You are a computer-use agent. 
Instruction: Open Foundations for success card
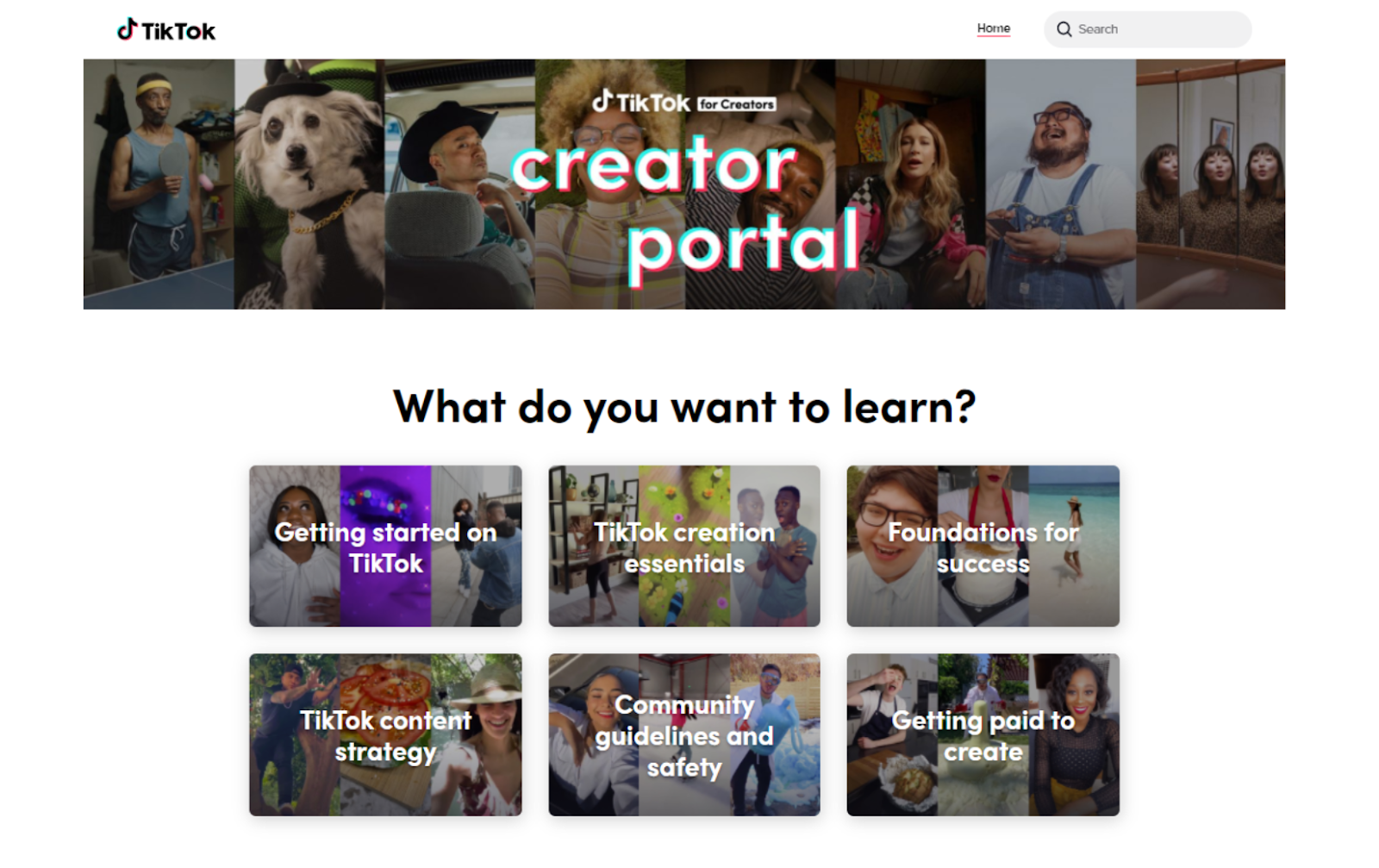click(983, 546)
